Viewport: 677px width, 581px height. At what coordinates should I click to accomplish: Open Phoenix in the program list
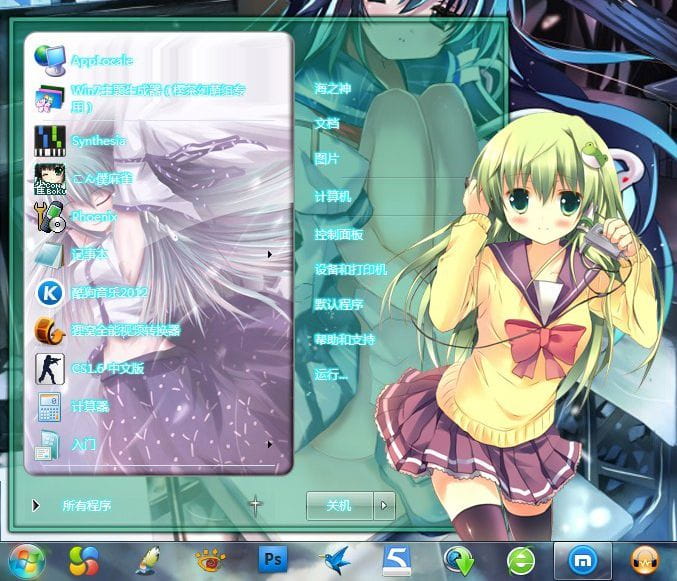tap(95, 216)
